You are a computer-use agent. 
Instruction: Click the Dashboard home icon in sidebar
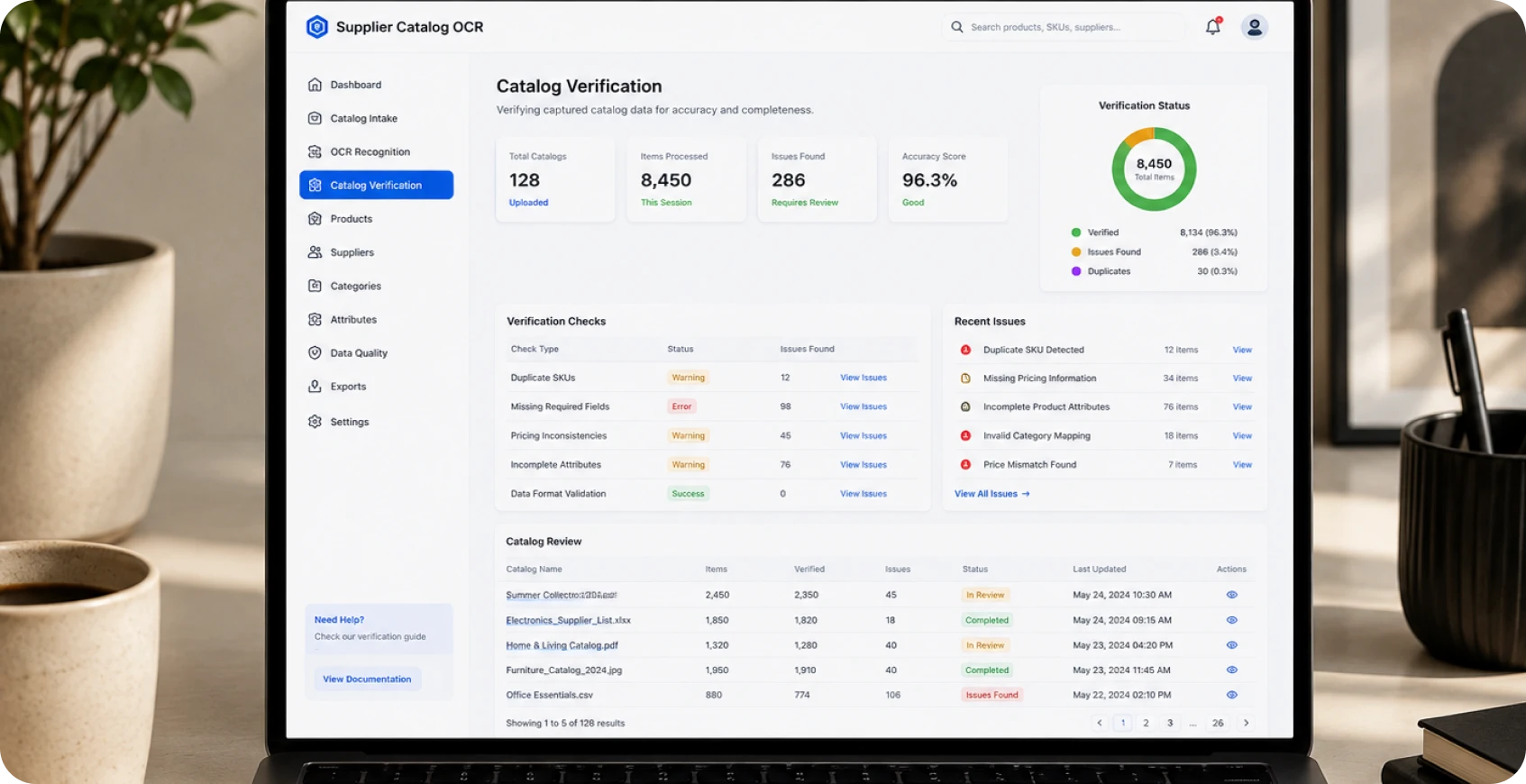pyautogui.click(x=315, y=85)
